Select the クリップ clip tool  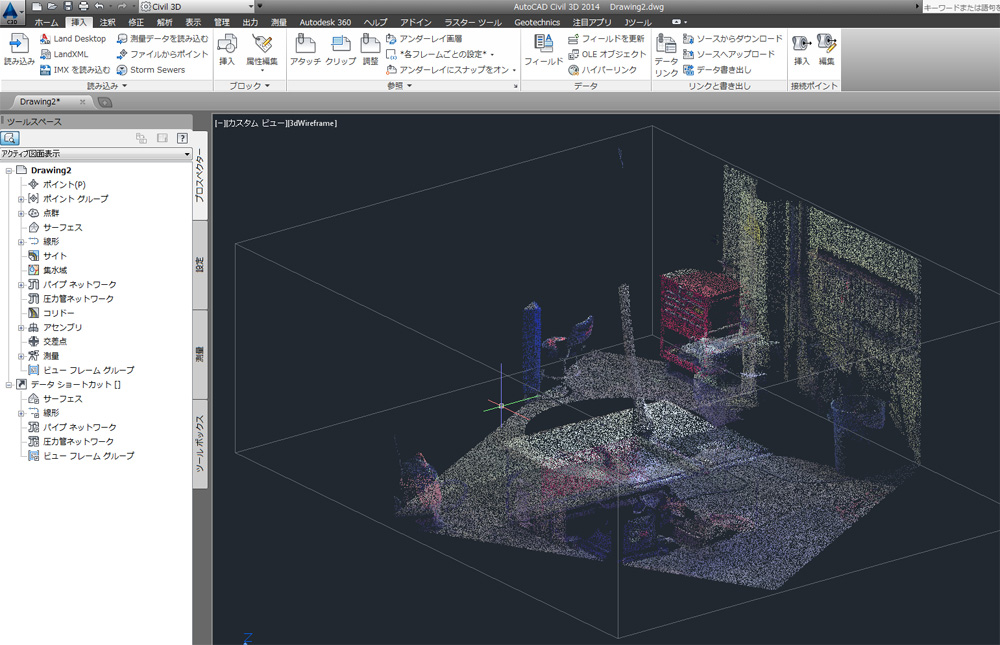[341, 50]
